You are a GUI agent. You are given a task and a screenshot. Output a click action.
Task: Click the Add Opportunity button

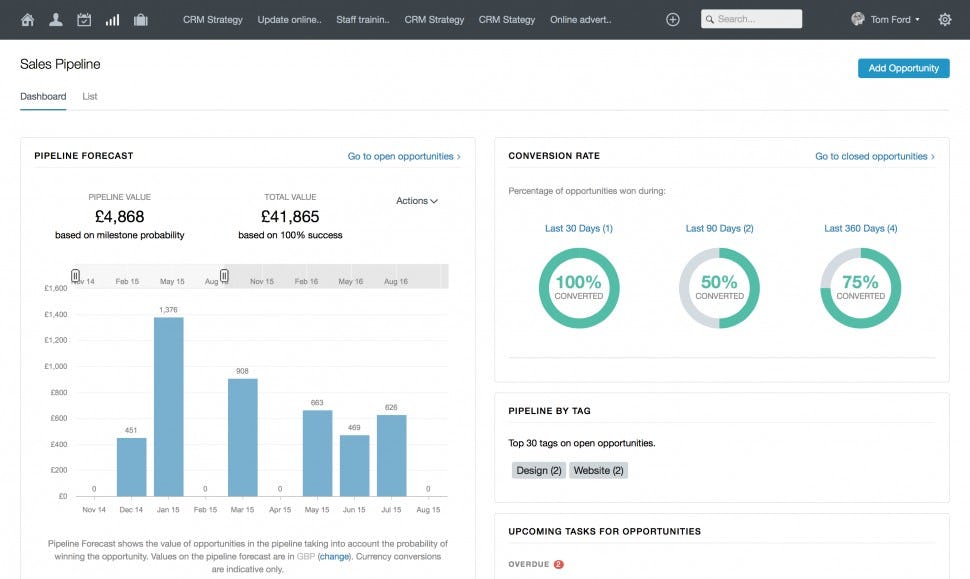tap(903, 68)
